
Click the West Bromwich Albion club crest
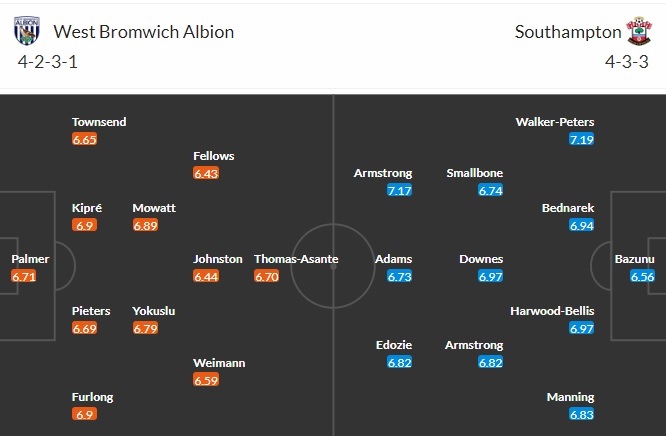point(26,31)
